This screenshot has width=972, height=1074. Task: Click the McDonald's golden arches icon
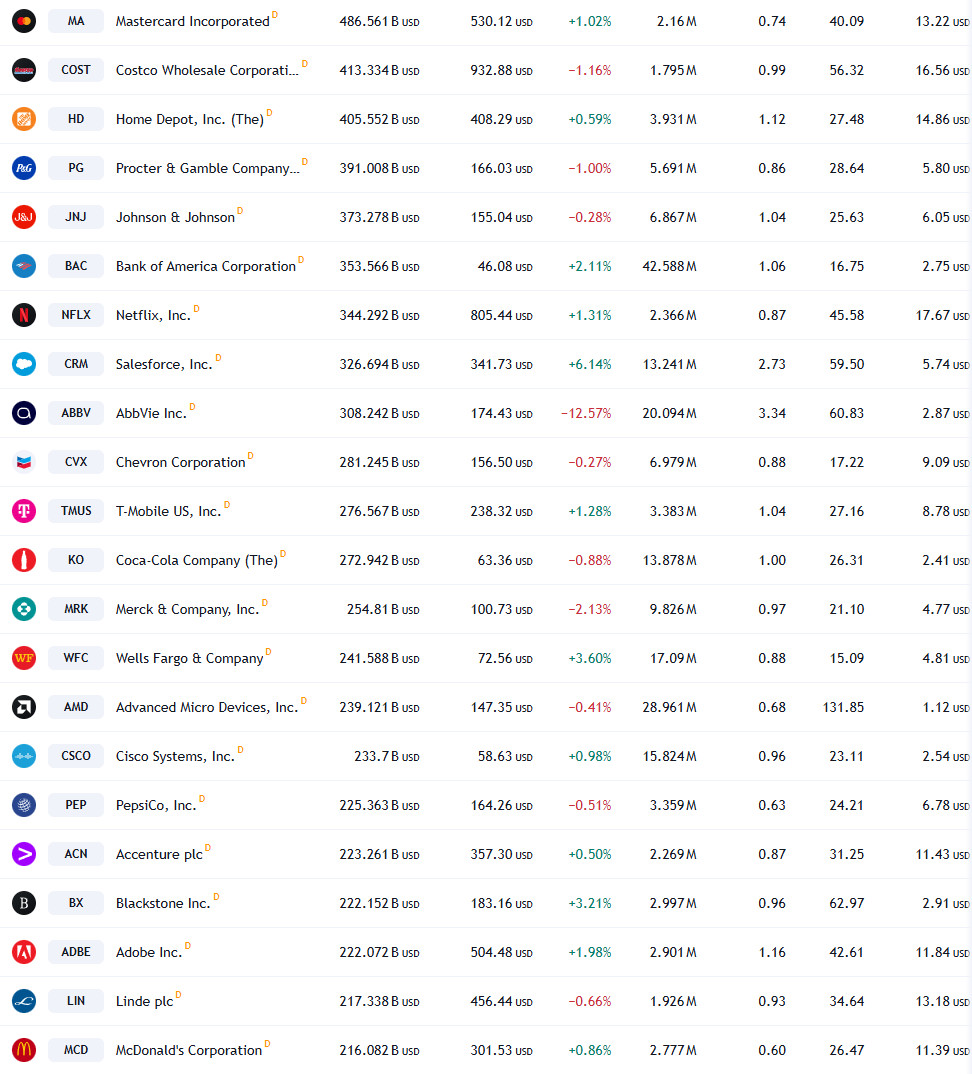24,1050
